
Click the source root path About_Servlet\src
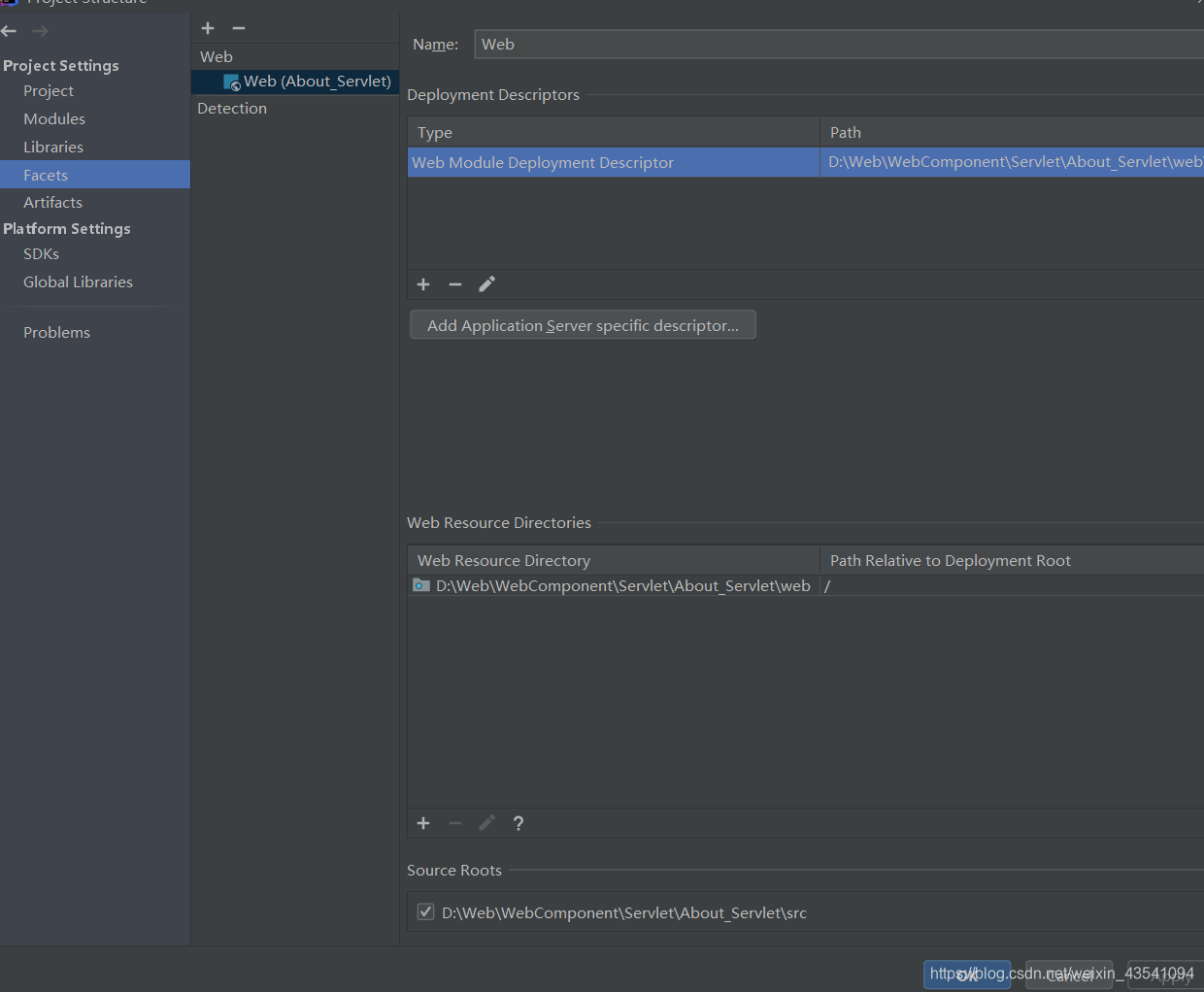click(x=624, y=912)
